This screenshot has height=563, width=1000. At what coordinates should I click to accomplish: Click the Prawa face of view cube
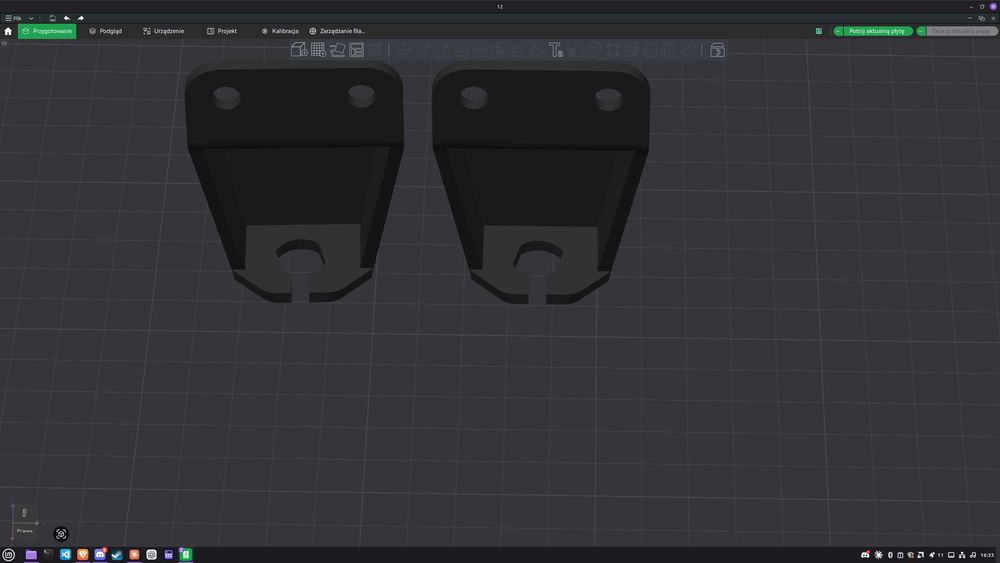point(25,530)
